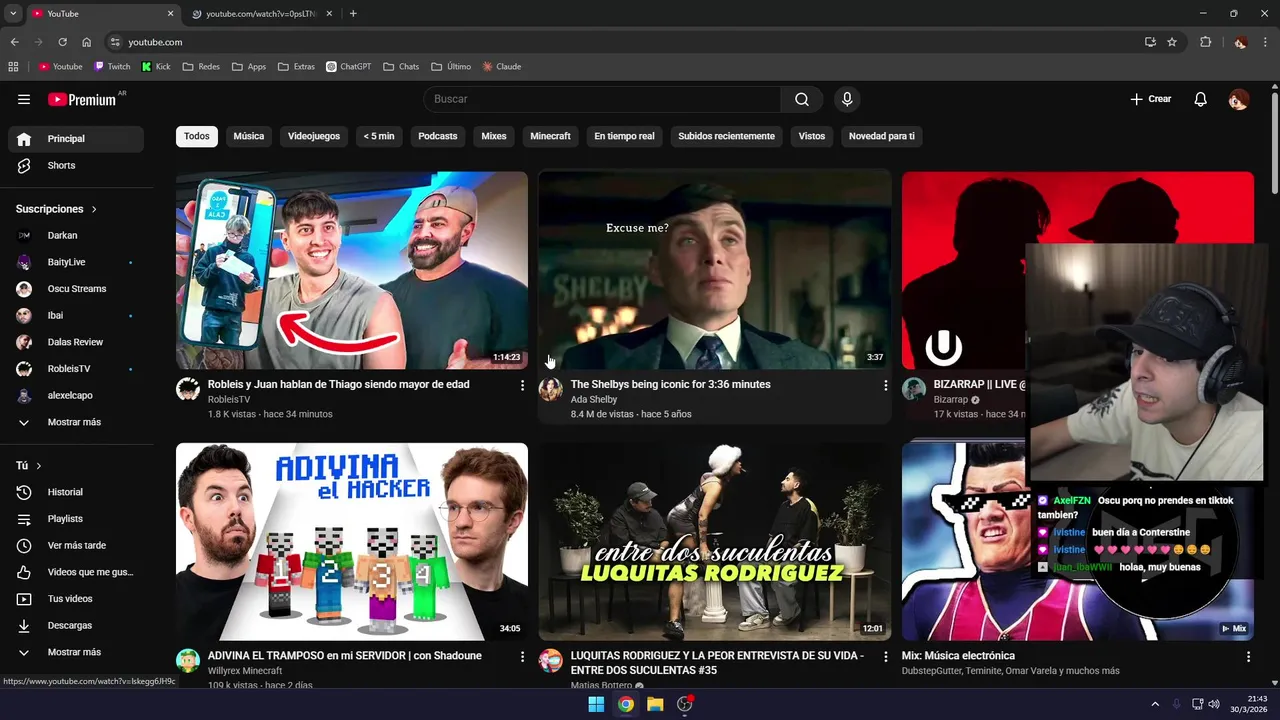The width and height of the screenshot is (1280, 720).
Task: Open options menu for Mix: Música electrónica
Action: 1248,657
